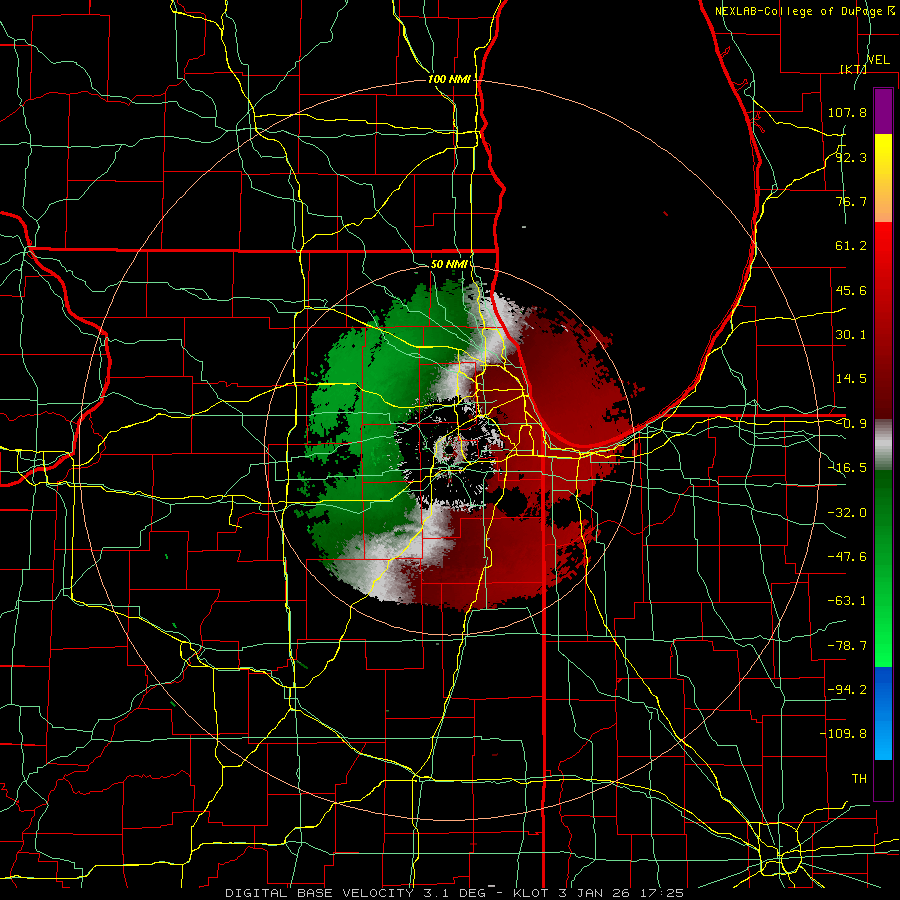Click the Digital Base Velocity caption at bottom
Image resolution: width=900 pixels, height=900 pixels.
pyautogui.click(x=454, y=893)
